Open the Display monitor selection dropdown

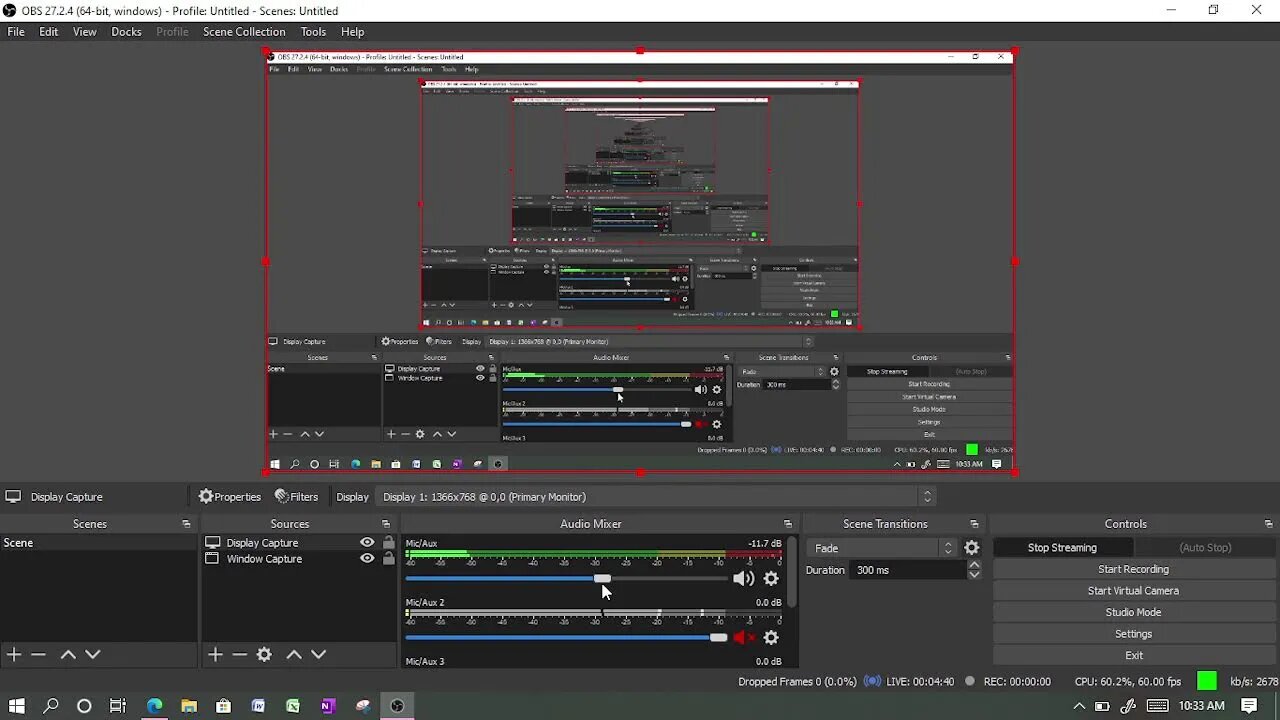click(x=657, y=497)
